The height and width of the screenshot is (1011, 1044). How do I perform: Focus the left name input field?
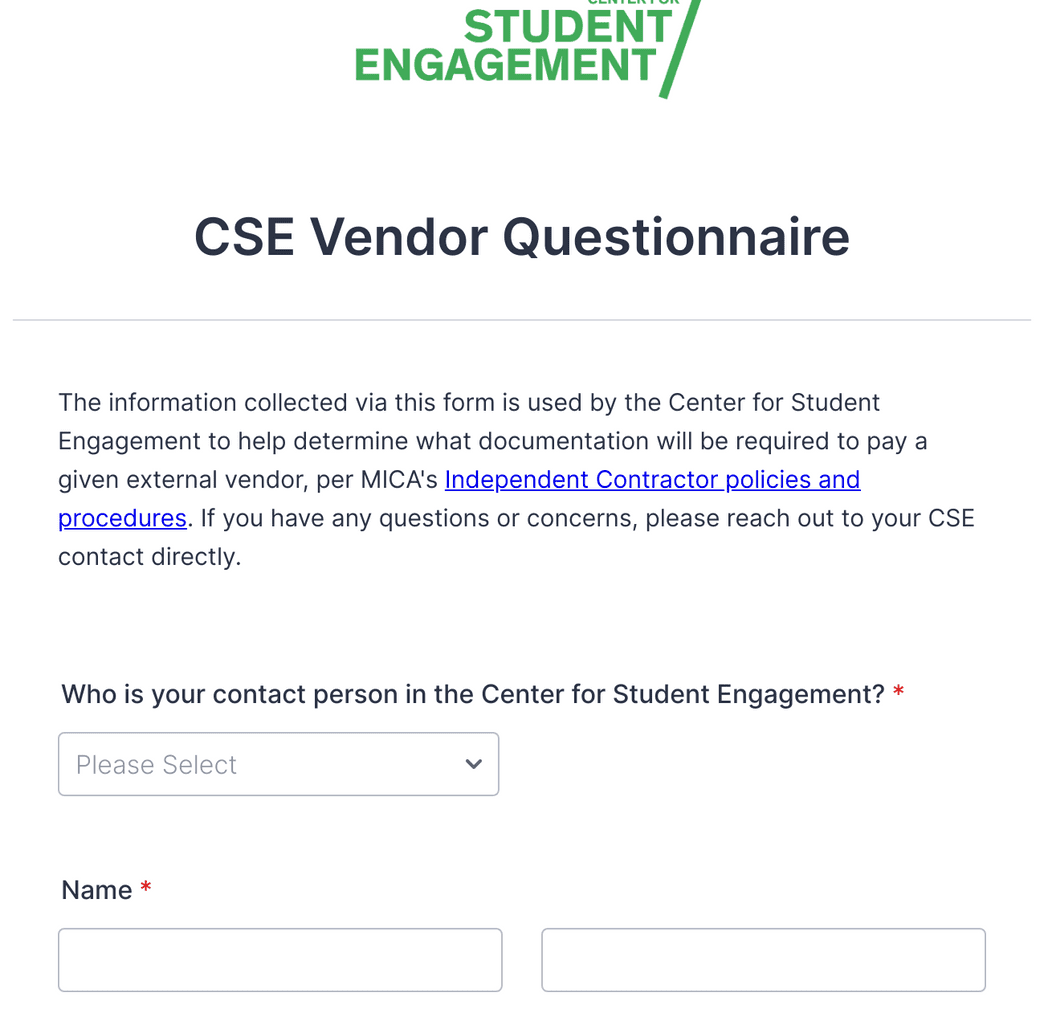[279, 959]
